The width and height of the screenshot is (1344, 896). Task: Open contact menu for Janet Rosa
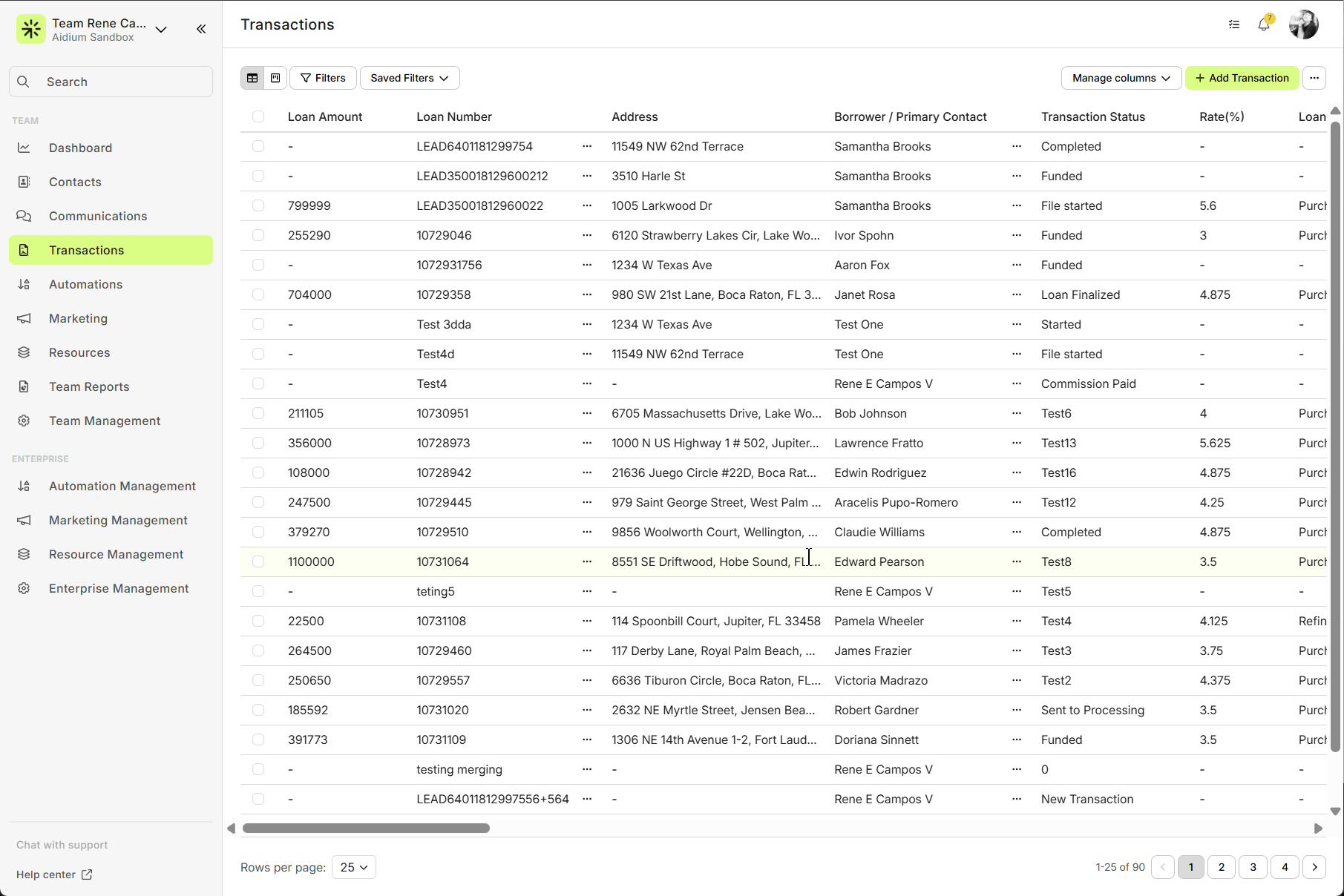(1017, 294)
